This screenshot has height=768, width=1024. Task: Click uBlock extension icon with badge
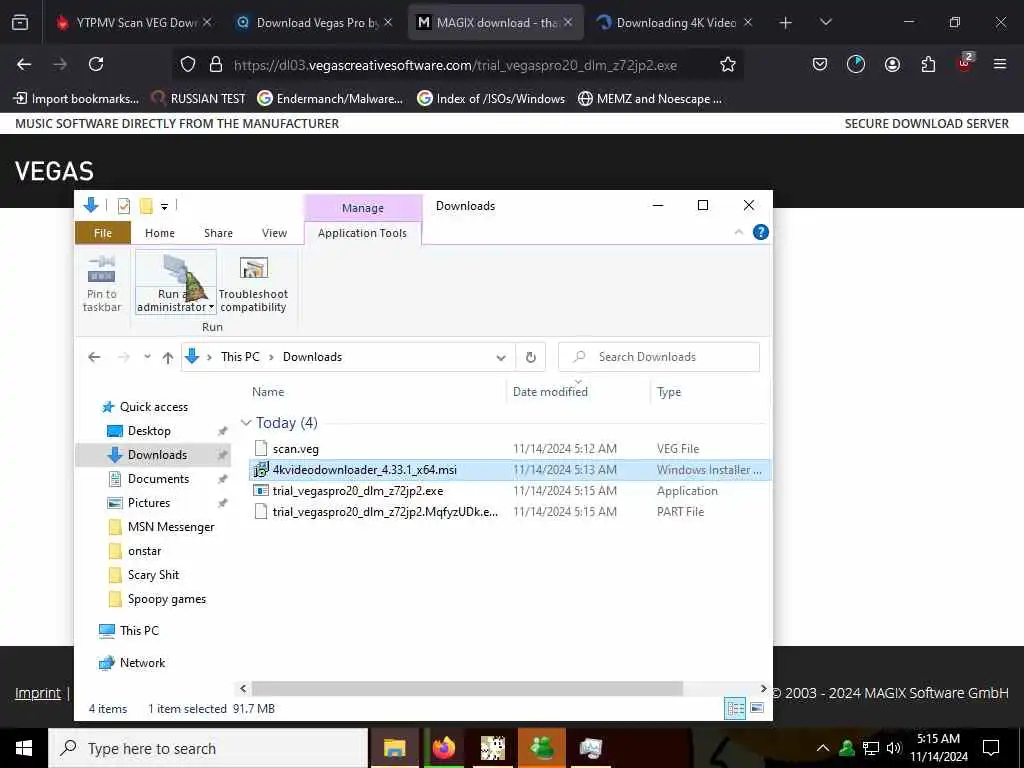965,63
